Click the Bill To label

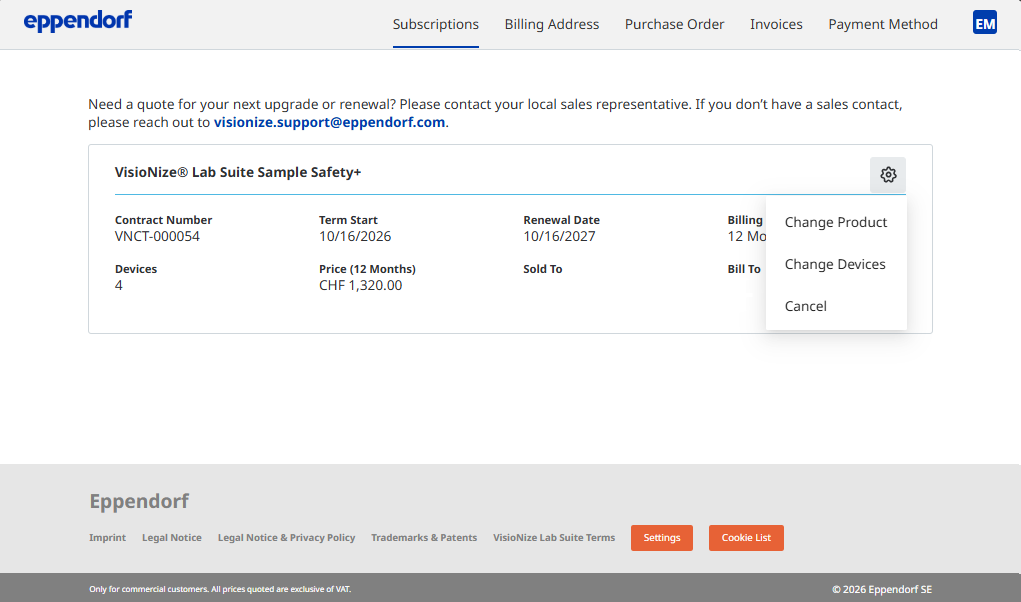pyautogui.click(x=744, y=269)
